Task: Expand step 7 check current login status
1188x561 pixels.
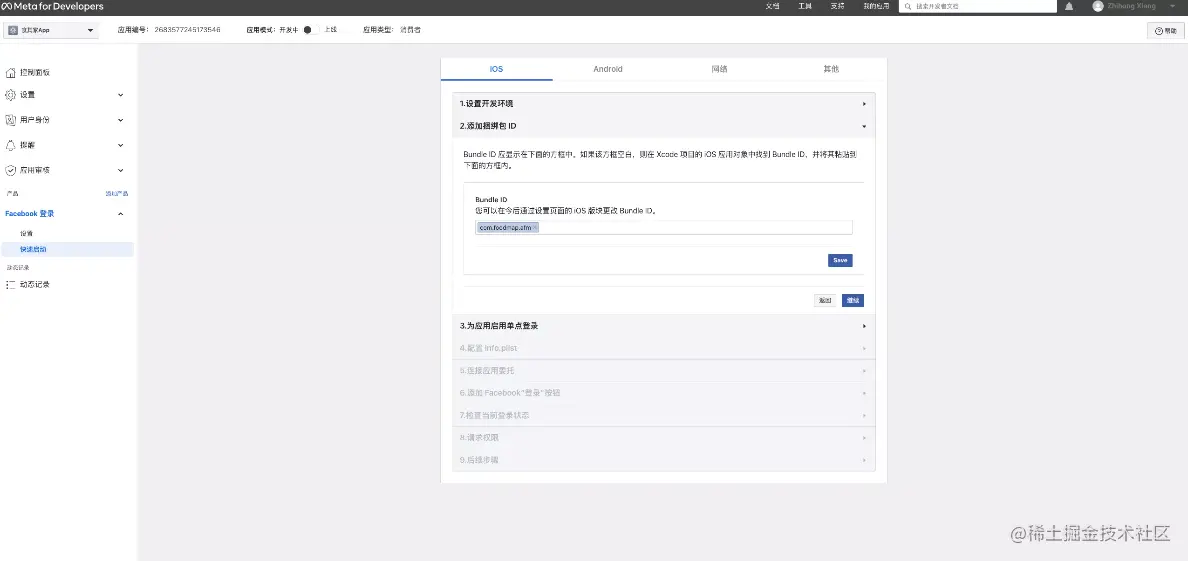Action: (664, 415)
